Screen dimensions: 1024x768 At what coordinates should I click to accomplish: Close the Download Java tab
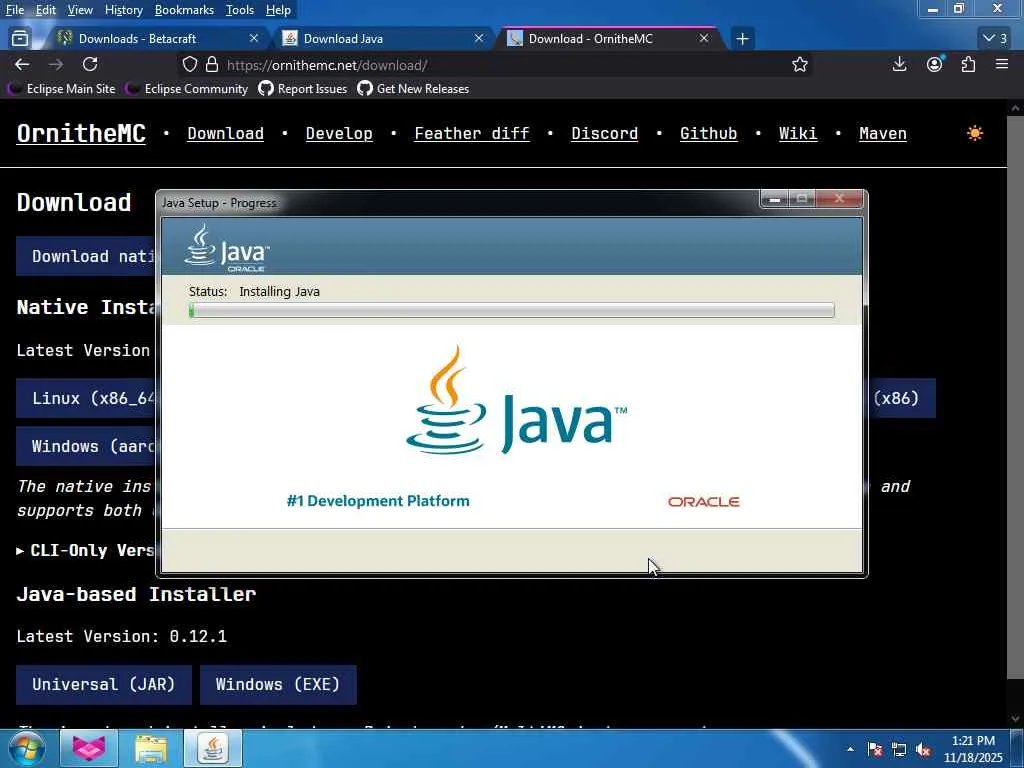click(x=479, y=39)
